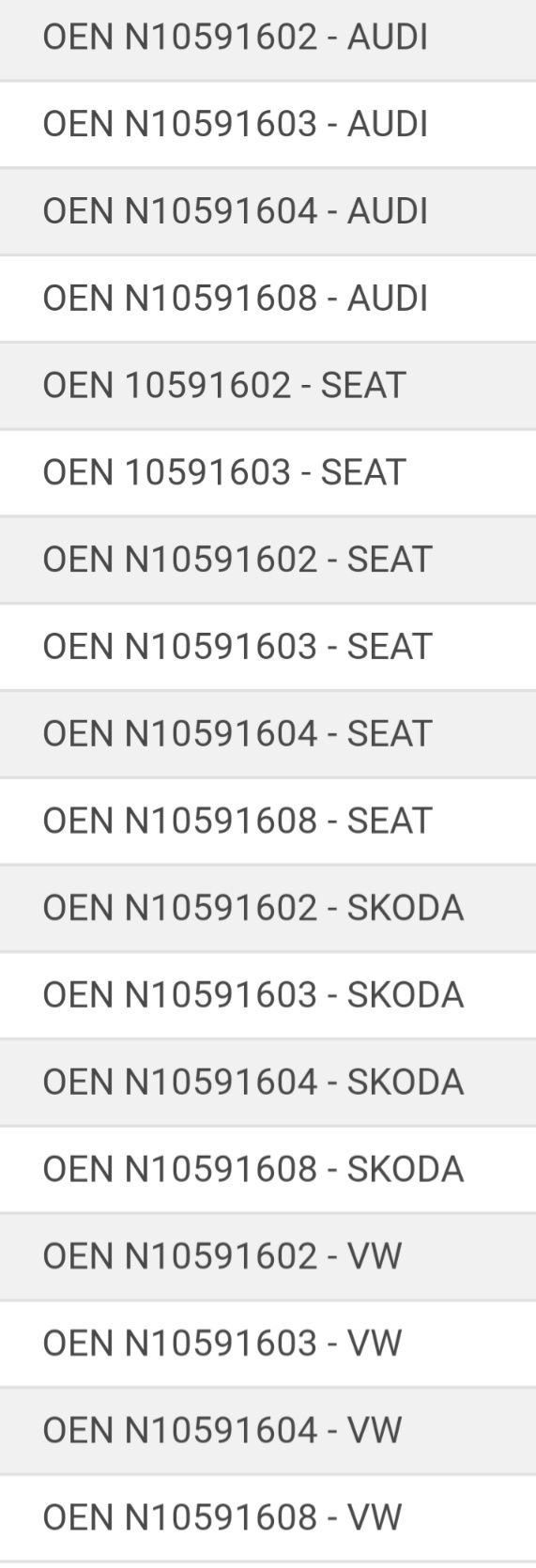Click the OEN N10591608 - VW entry
Screen dimensions: 536x1568
pos(268,1518)
